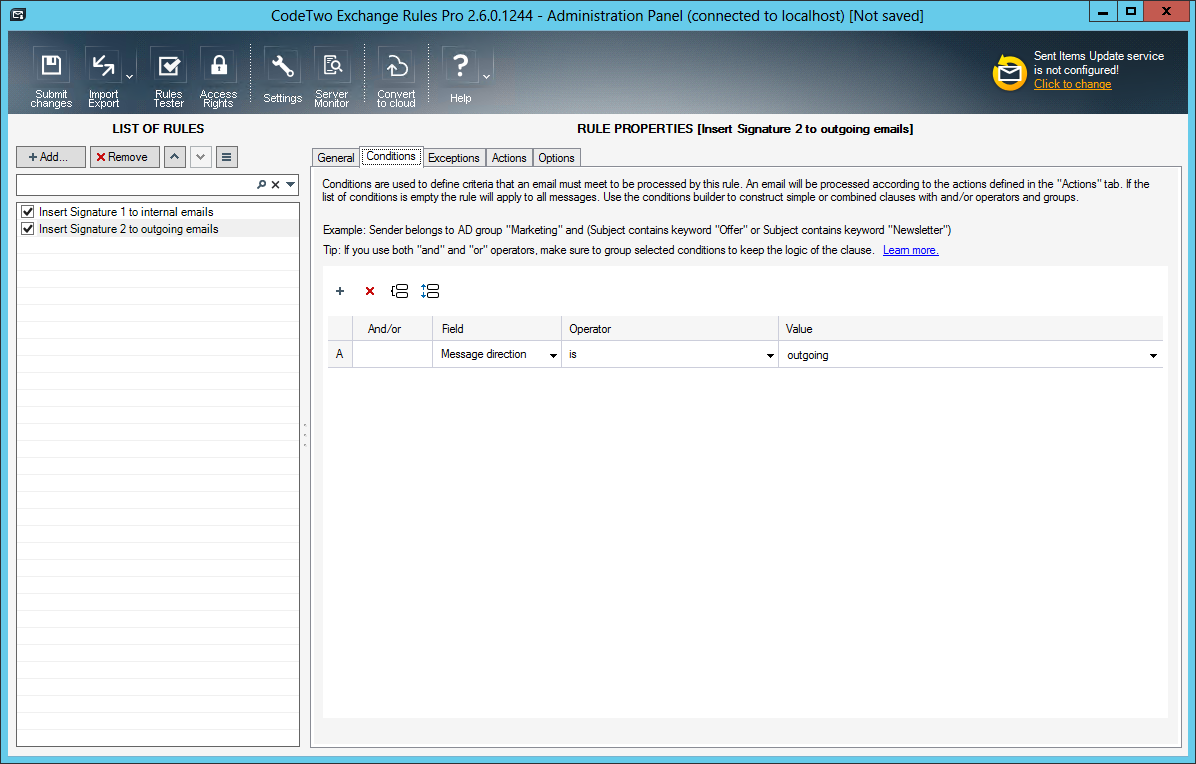Click the Field column header
1196x764 pixels.
point(497,329)
